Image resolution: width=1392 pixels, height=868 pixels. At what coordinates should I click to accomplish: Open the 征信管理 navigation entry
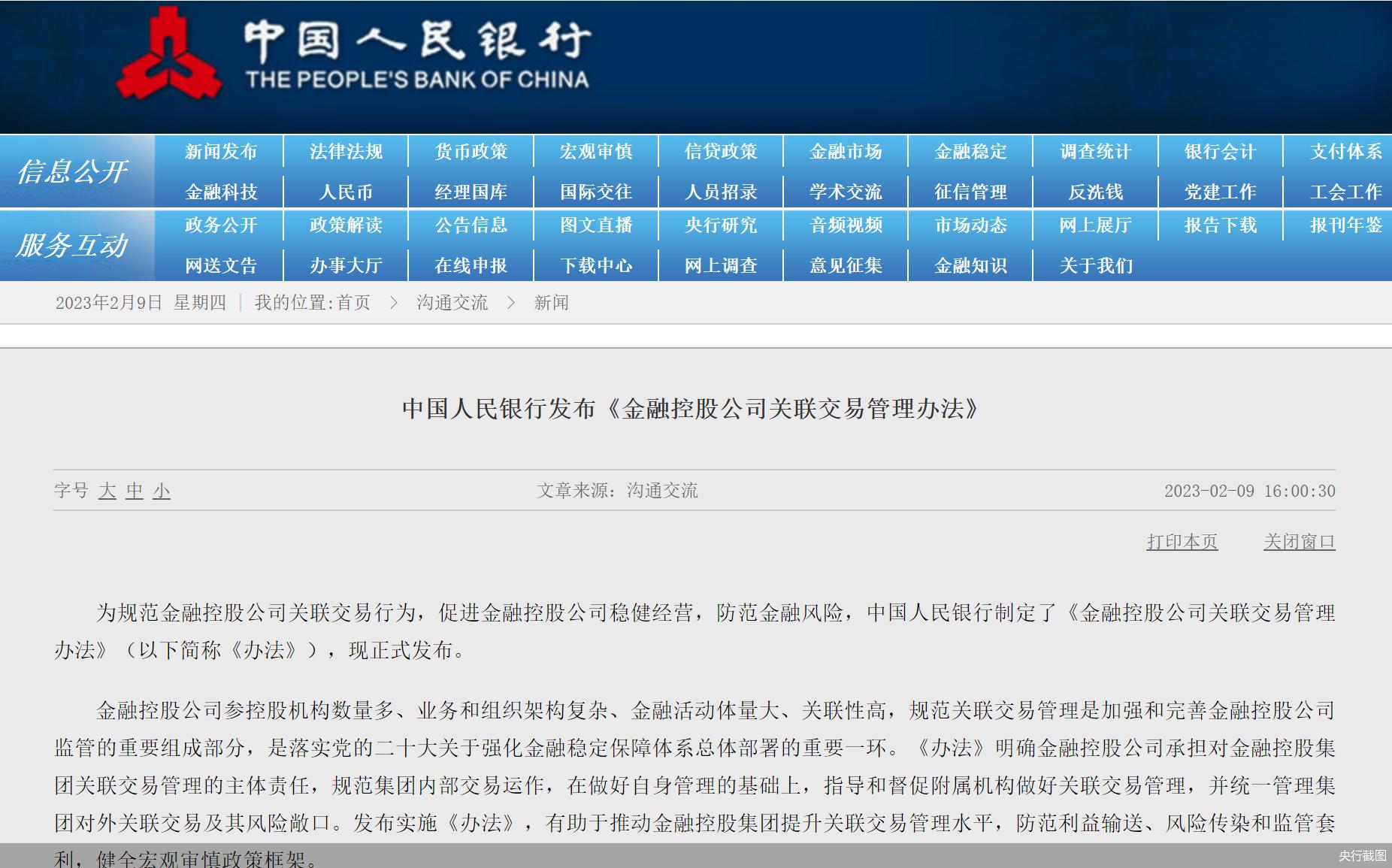[970, 192]
